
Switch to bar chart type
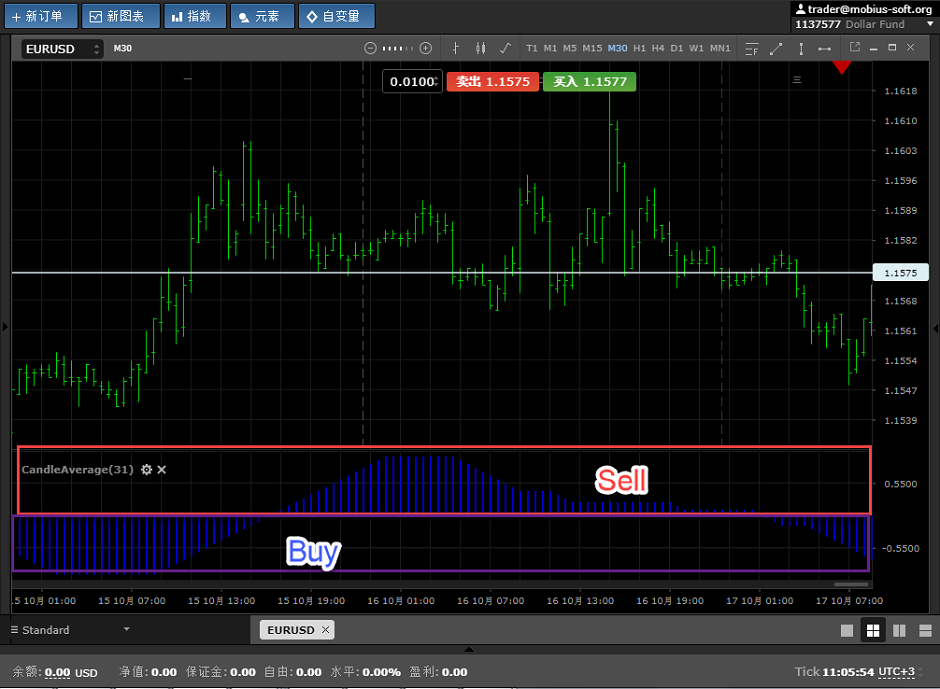coord(456,48)
